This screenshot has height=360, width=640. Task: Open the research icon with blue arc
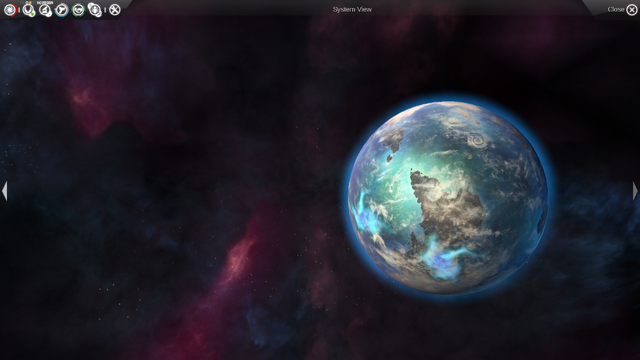pyautogui.click(x=62, y=9)
